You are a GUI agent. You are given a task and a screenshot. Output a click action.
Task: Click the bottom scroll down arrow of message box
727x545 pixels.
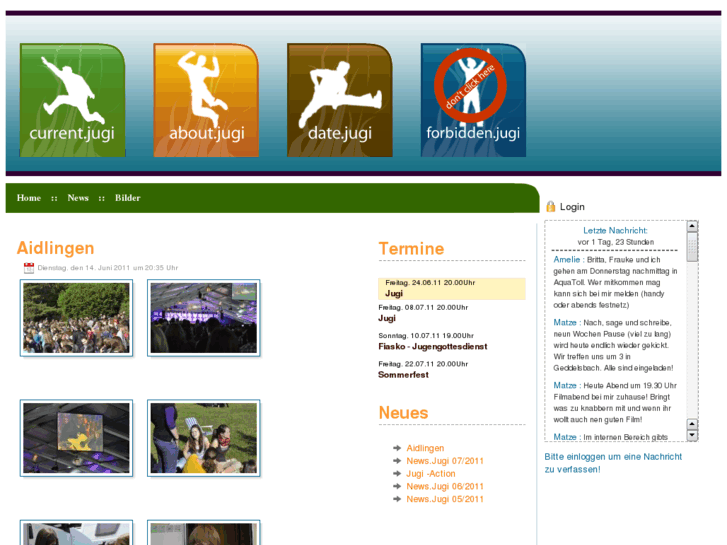click(x=692, y=435)
